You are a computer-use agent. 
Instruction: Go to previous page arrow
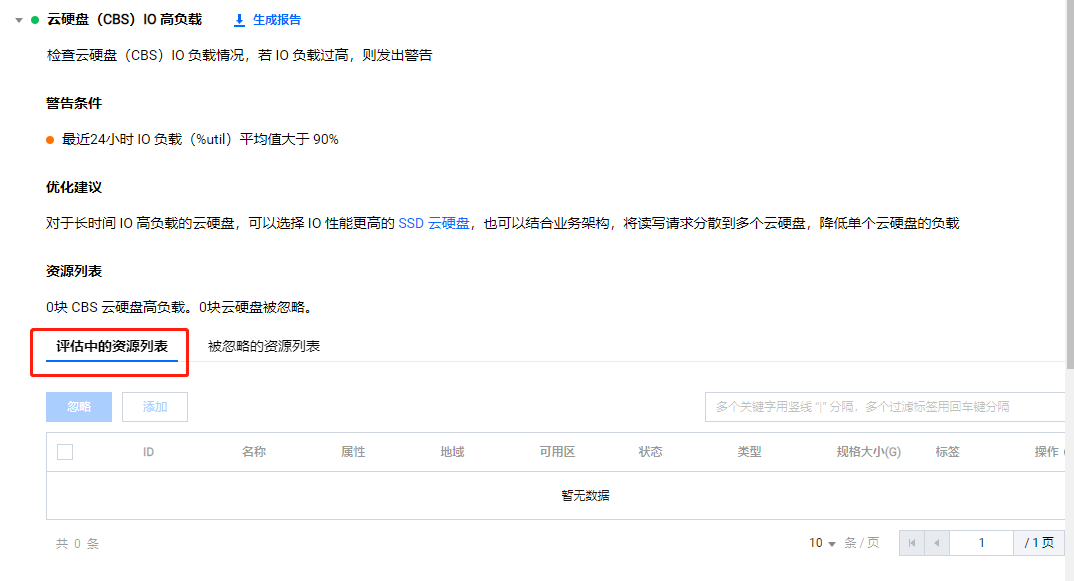pyautogui.click(x=936, y=543)
